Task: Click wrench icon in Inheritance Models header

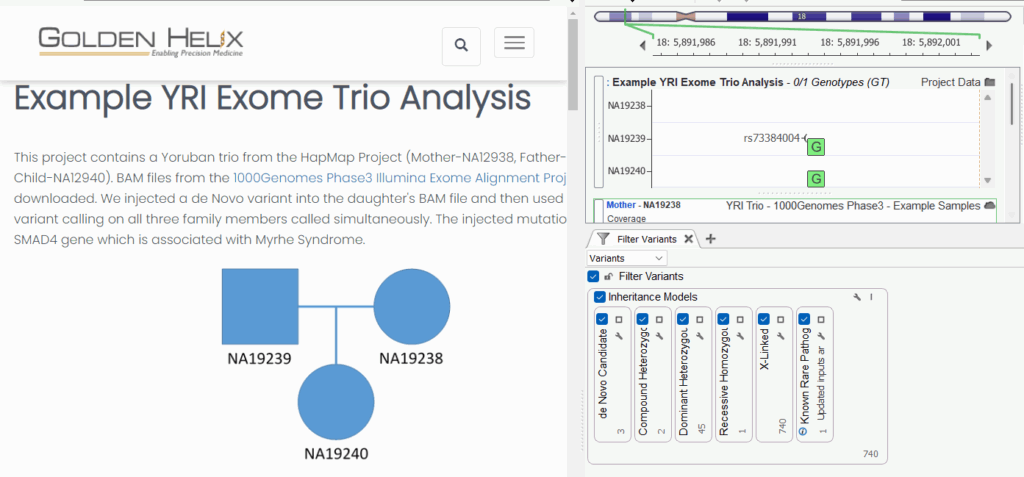Action: point(857,297)
